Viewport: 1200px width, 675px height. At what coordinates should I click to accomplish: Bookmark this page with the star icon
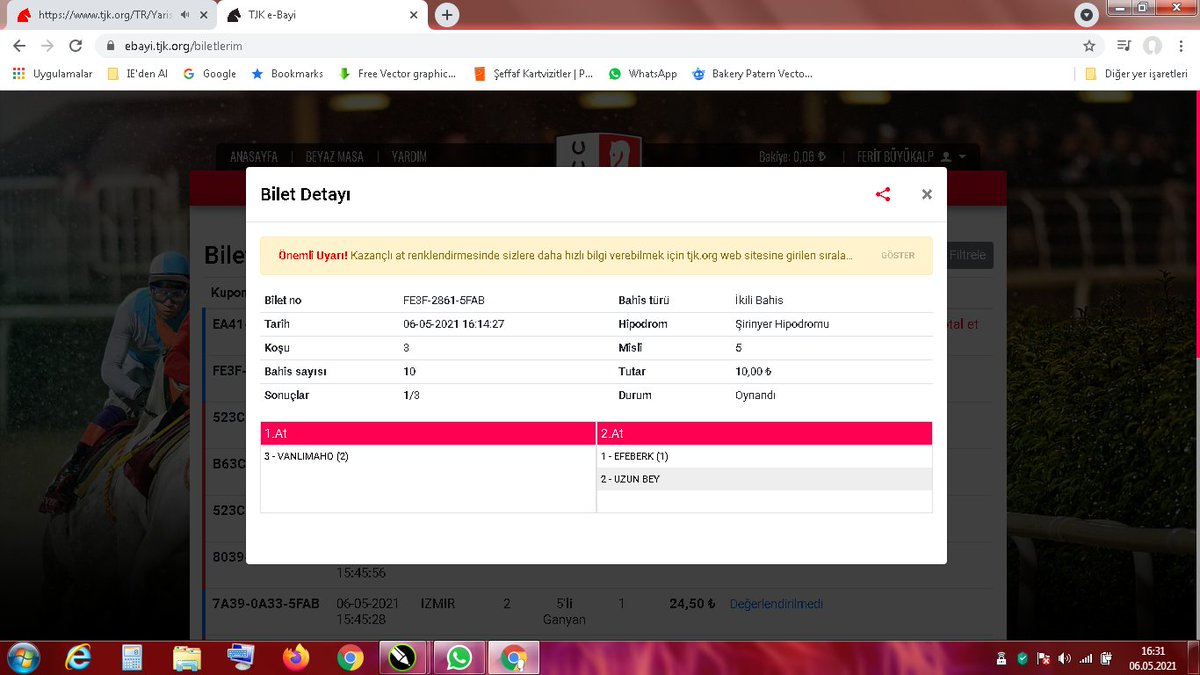point(1089,46)
